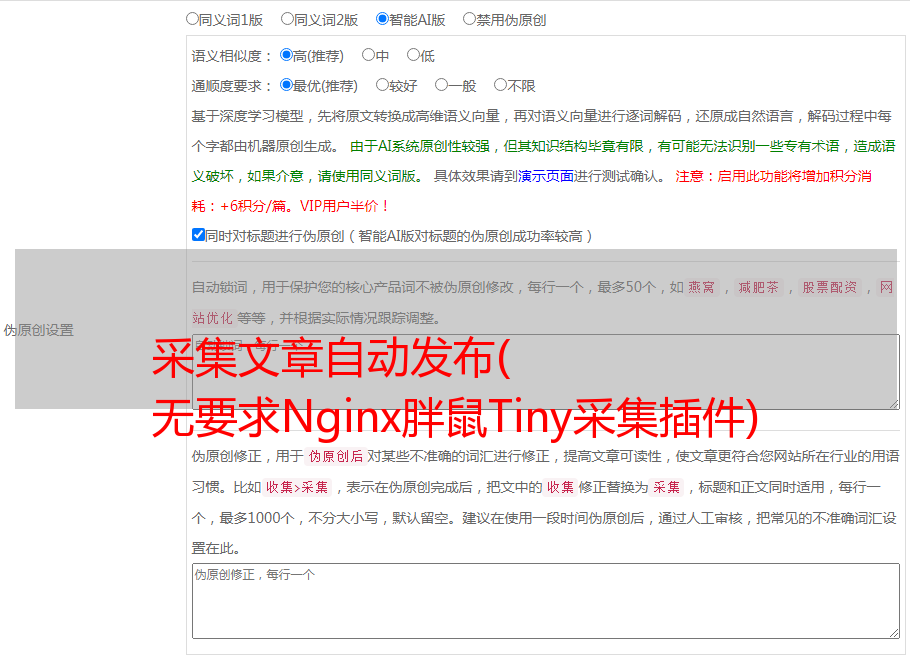Click the 语义相似度 label

[x=227, y=56]
